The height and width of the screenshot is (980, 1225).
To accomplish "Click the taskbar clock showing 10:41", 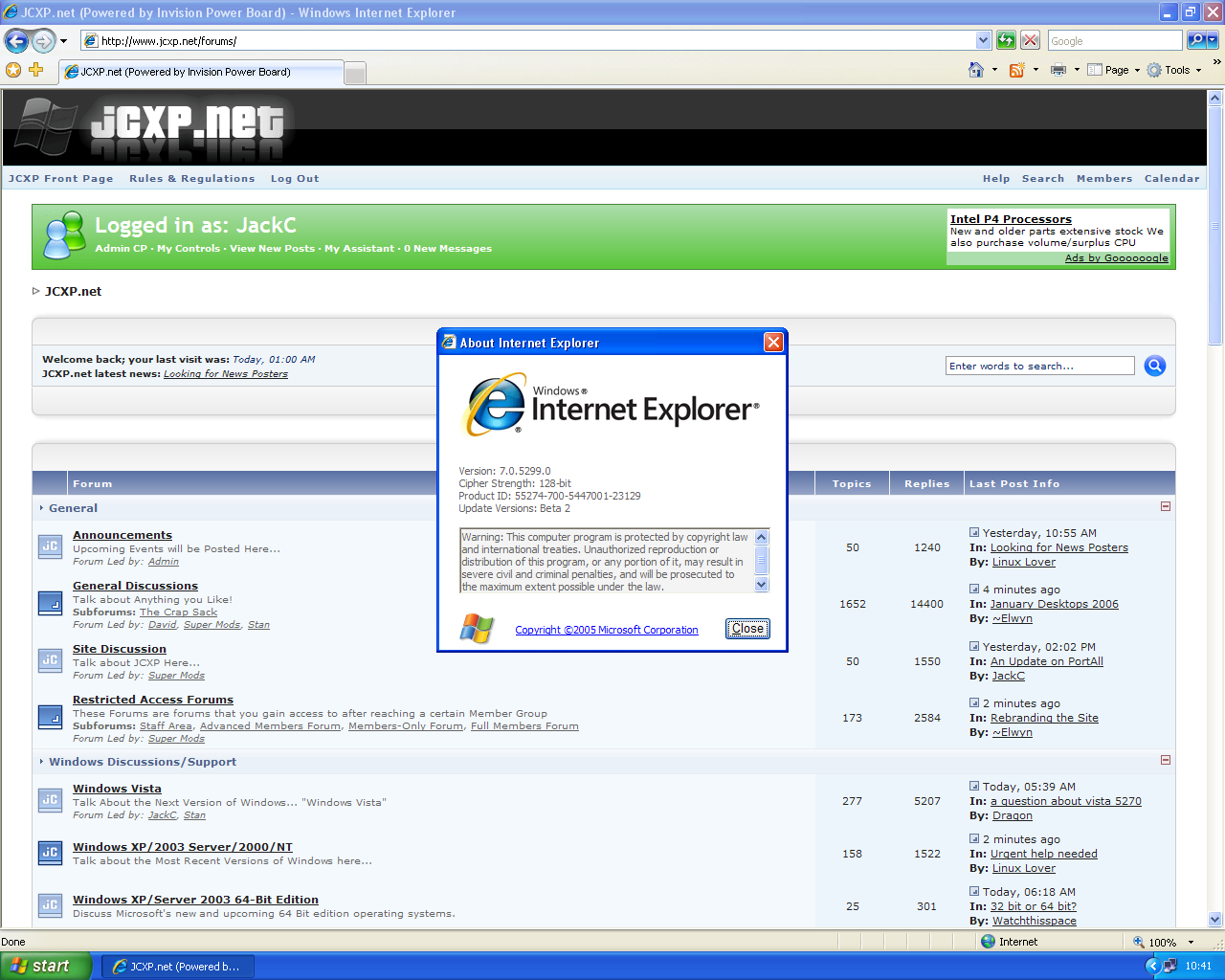I will [1198, 967].
